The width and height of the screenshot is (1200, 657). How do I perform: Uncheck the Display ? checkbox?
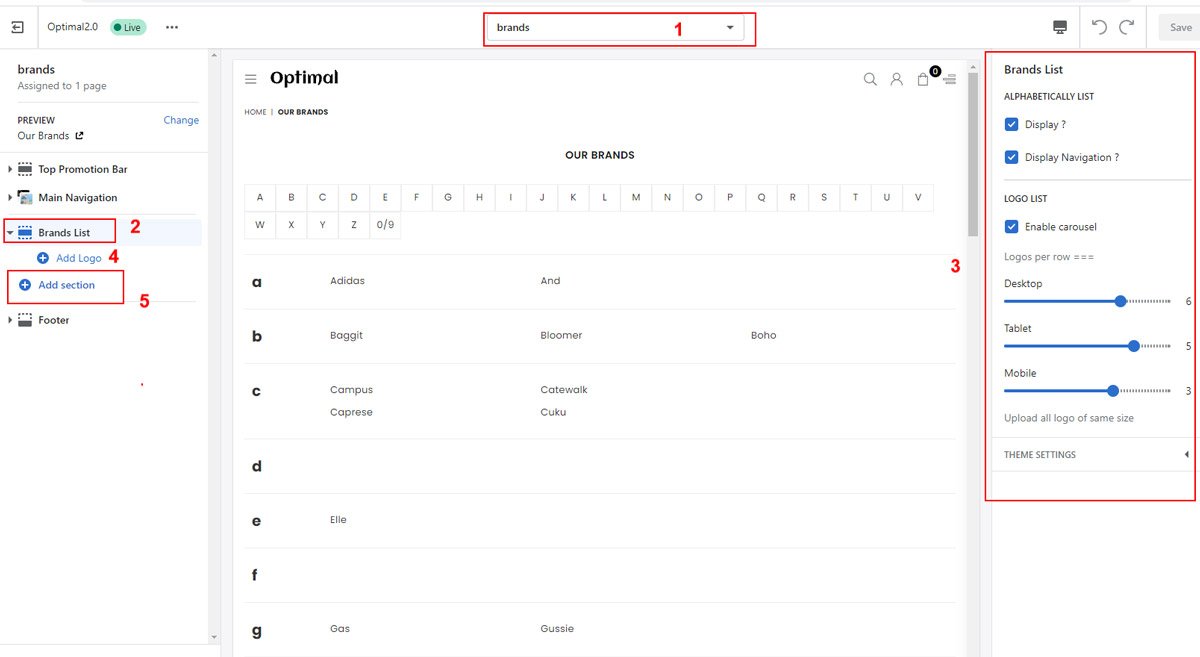(1012, 125)
